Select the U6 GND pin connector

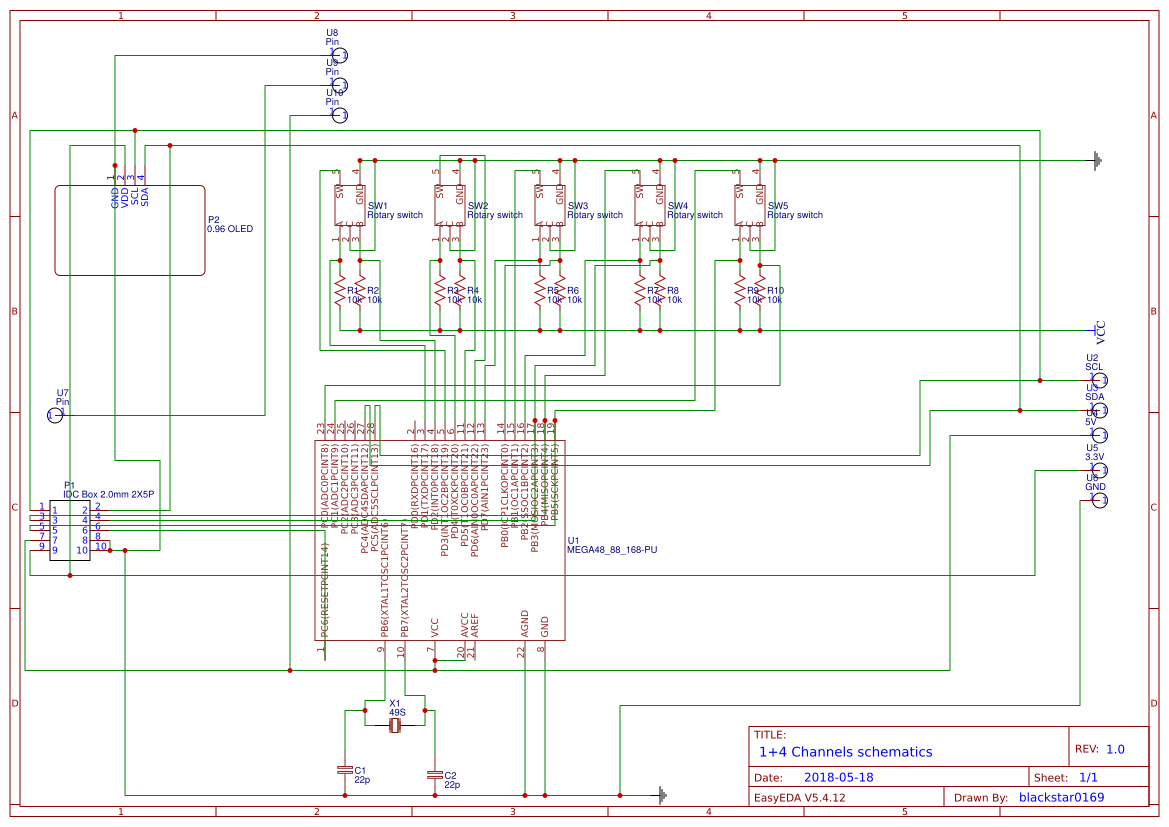[1098, 500]
